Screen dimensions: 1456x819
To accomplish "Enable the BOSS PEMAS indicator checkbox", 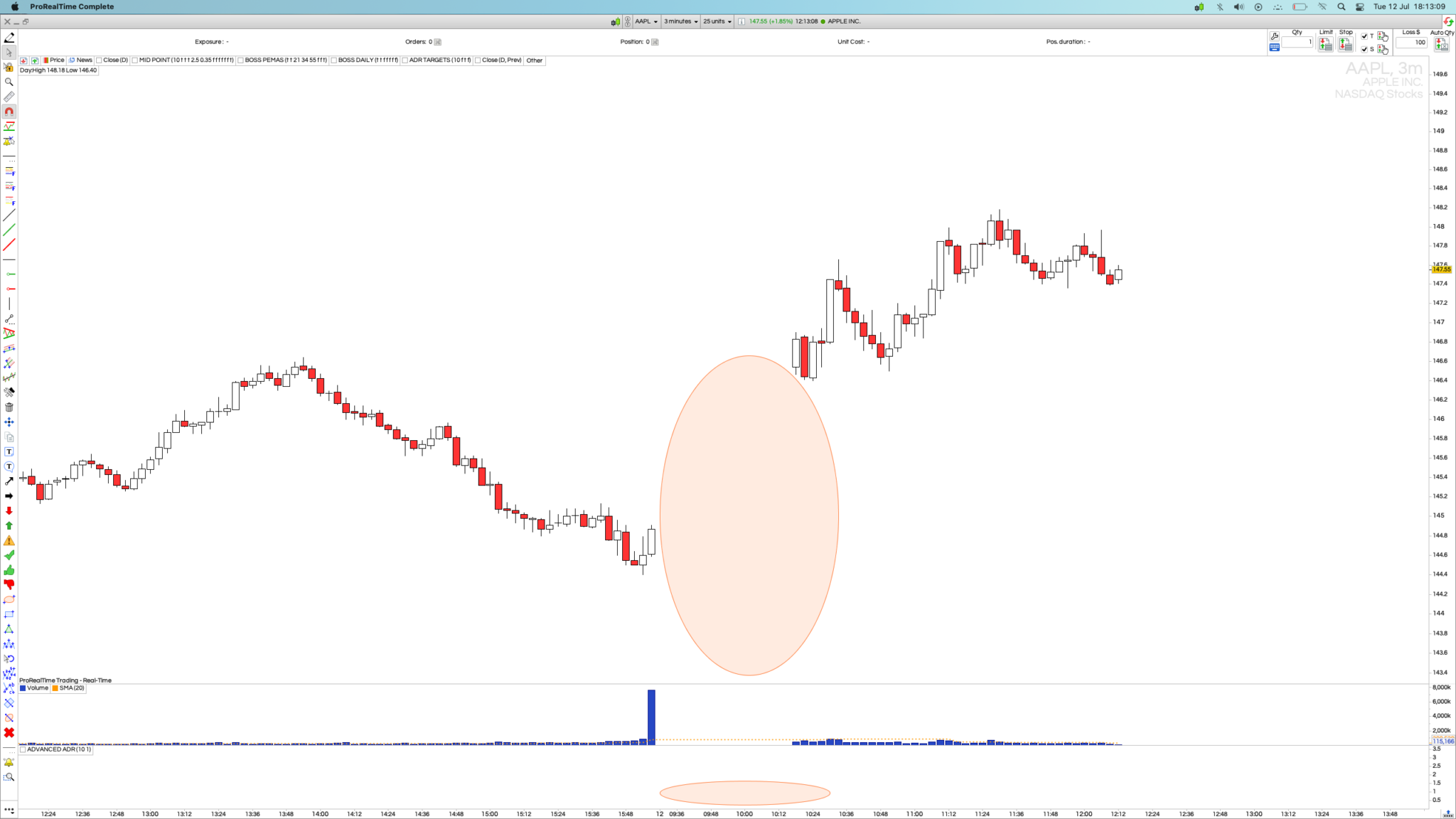I will 241,60.
